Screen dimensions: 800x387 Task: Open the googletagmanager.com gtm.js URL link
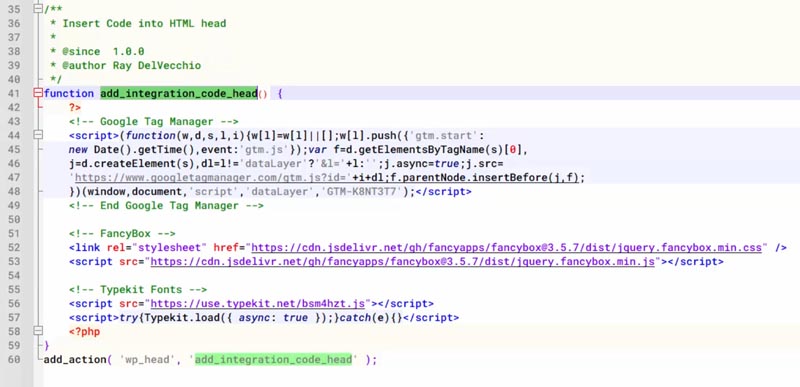(x=212, y=177)
